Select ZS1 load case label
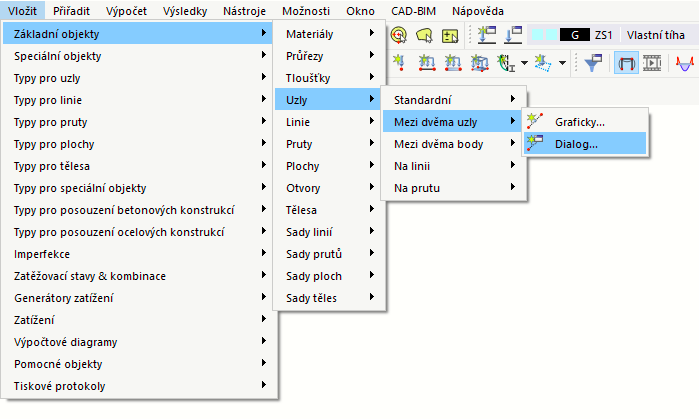 [x=604, y=35]
